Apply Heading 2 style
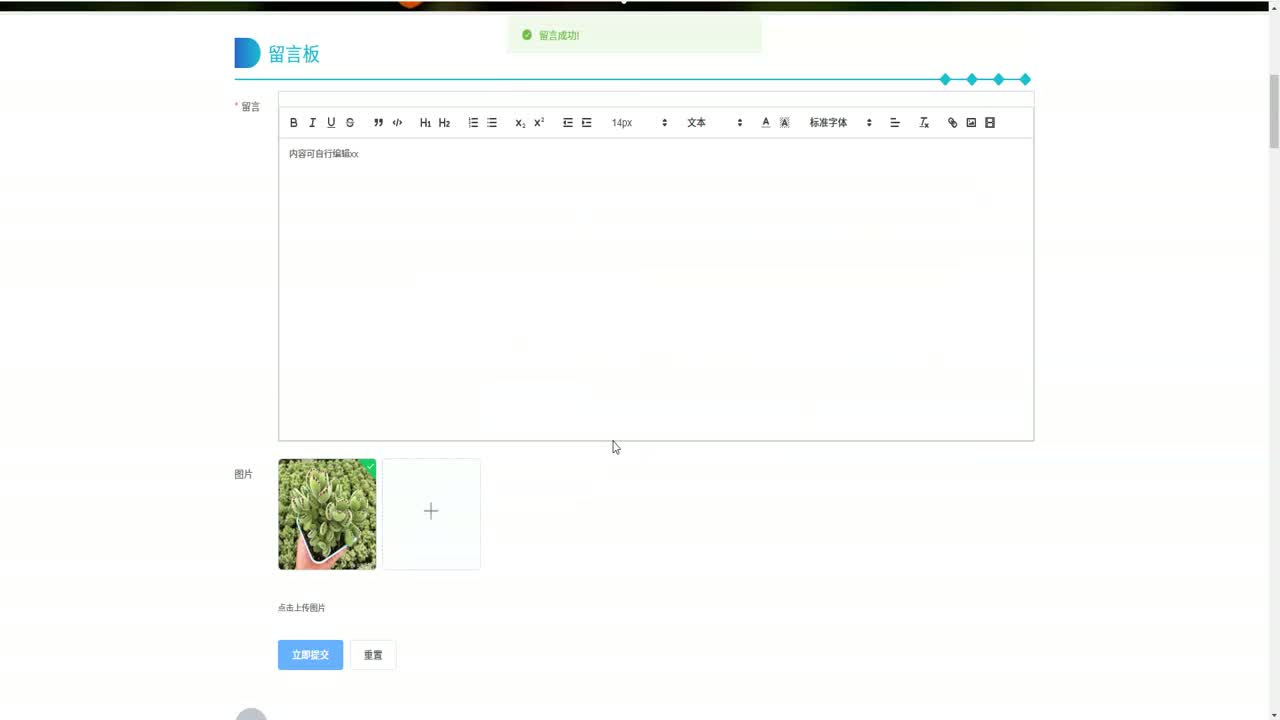The height and width of the screenshot is (720, 1280). click(444, 123)
